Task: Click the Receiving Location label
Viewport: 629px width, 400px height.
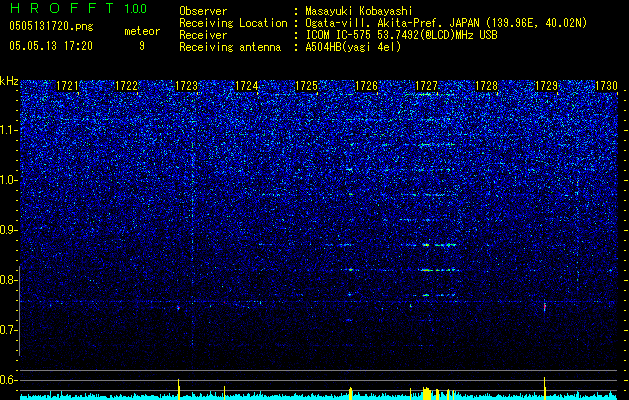Action: [233, 23]
